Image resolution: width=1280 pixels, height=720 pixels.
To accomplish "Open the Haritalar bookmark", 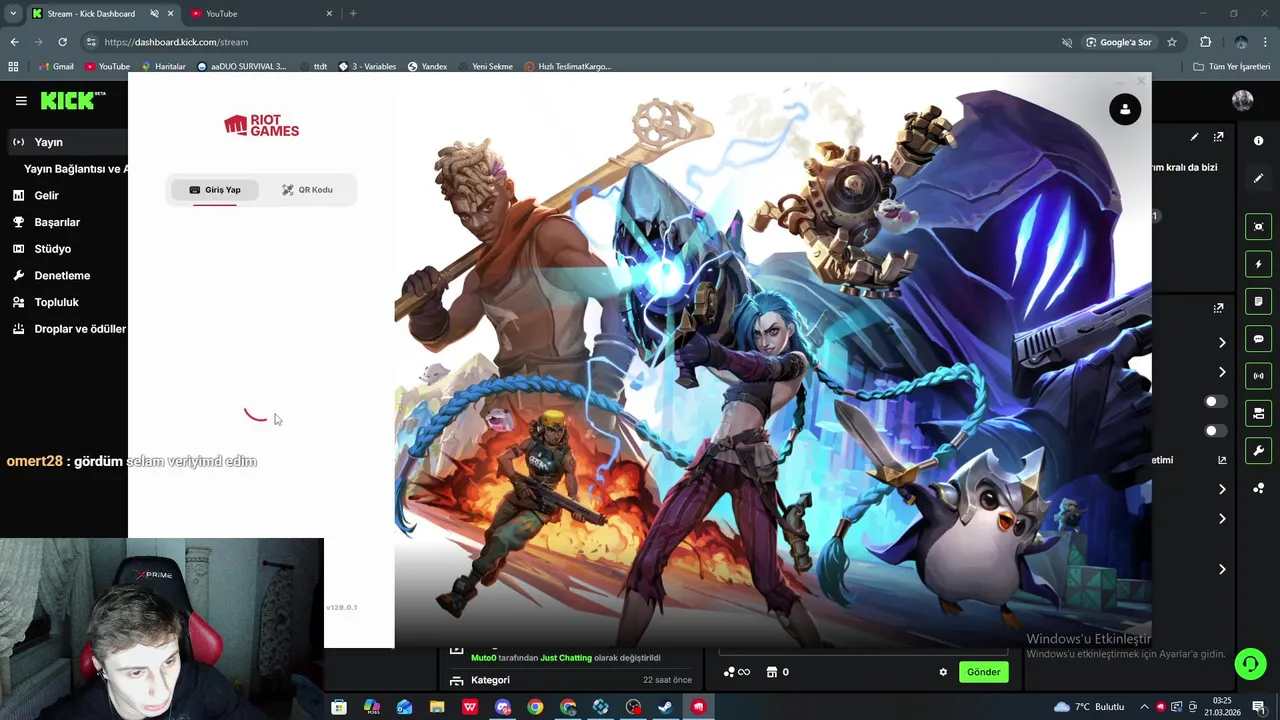I will pos(163,67).
